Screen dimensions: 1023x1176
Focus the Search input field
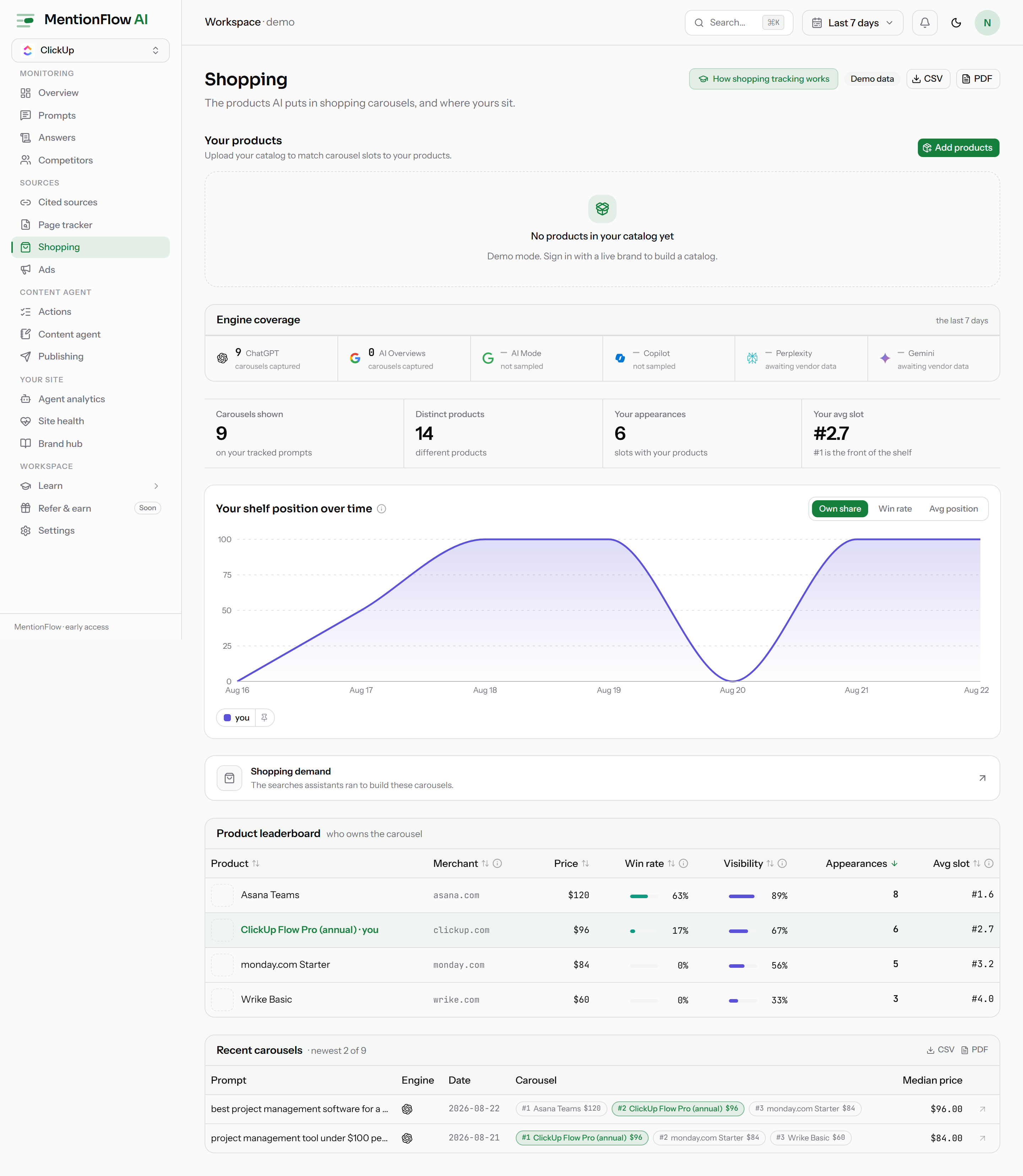[739, 23]
